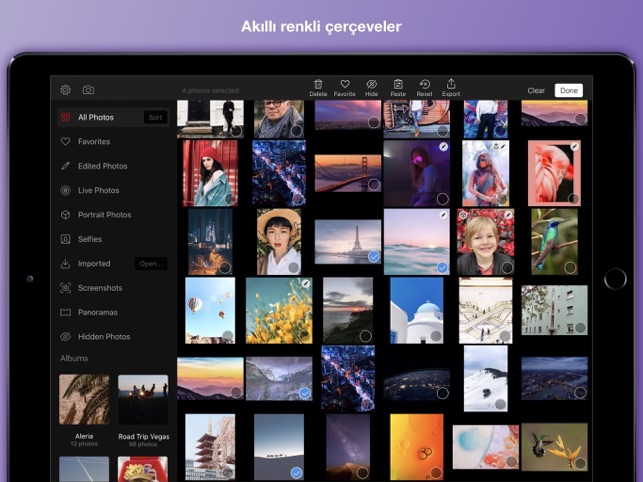Switch to Portrait Photos category
Screen dimensions: 643x482
coord(105,215)
